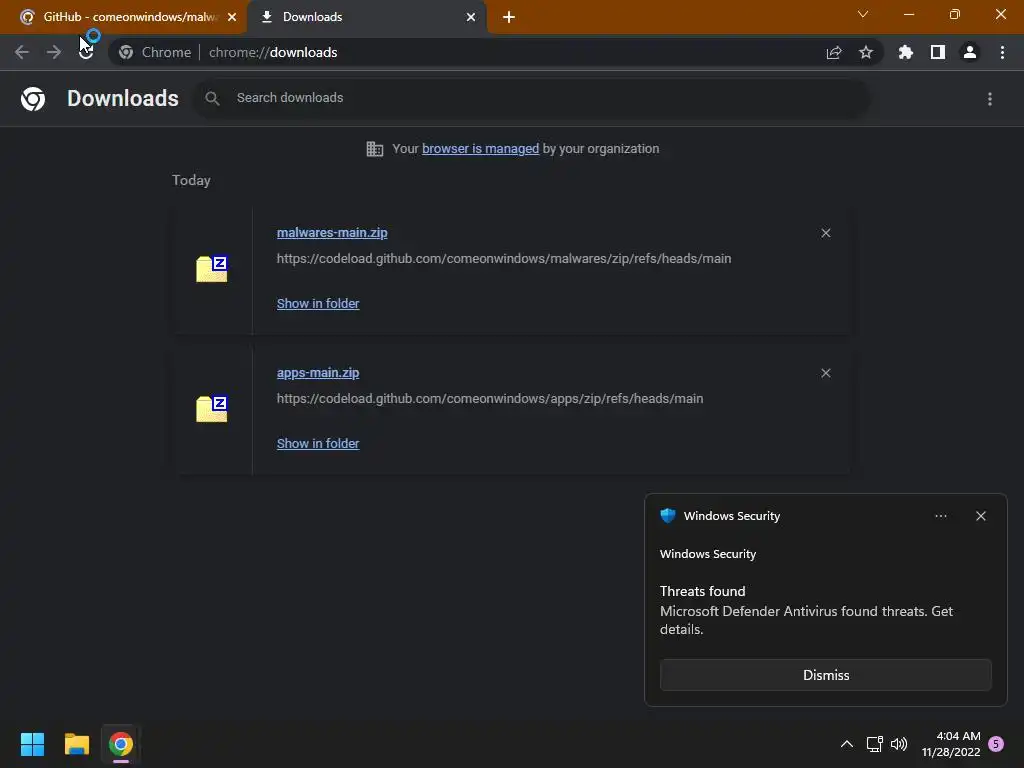Click the zip file icon for apps-main.zip
The width and height of the screenshot is (1024, 768).
212,409
